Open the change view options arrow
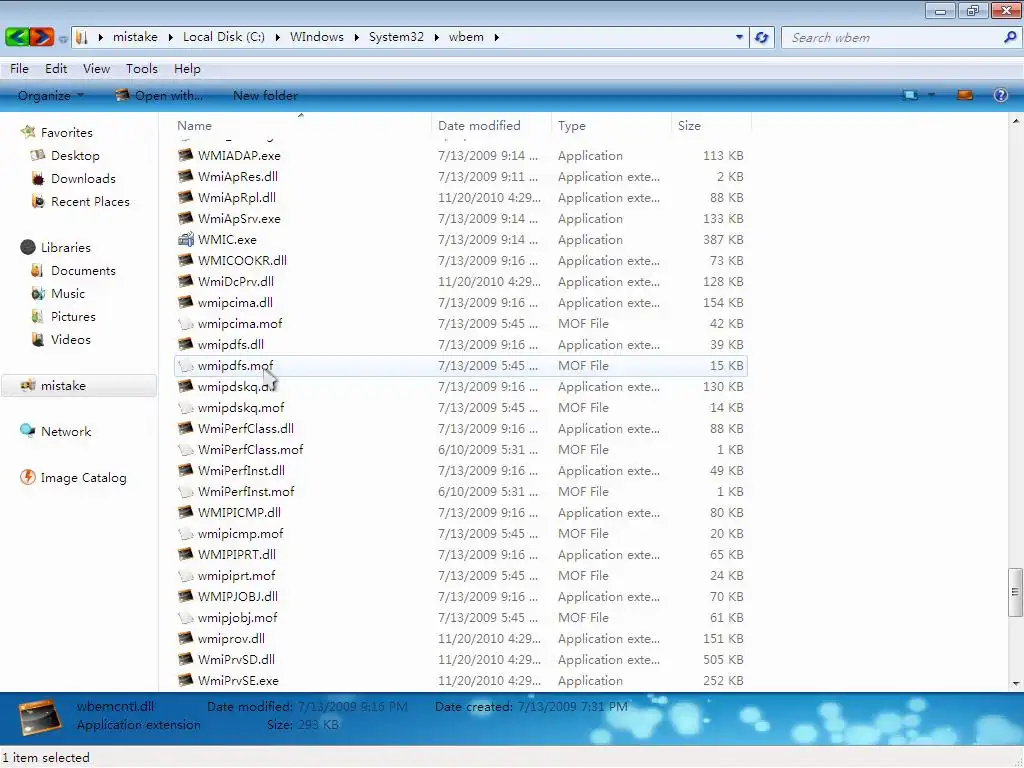Screen dimensions: 1024x768 pos(931,95)
